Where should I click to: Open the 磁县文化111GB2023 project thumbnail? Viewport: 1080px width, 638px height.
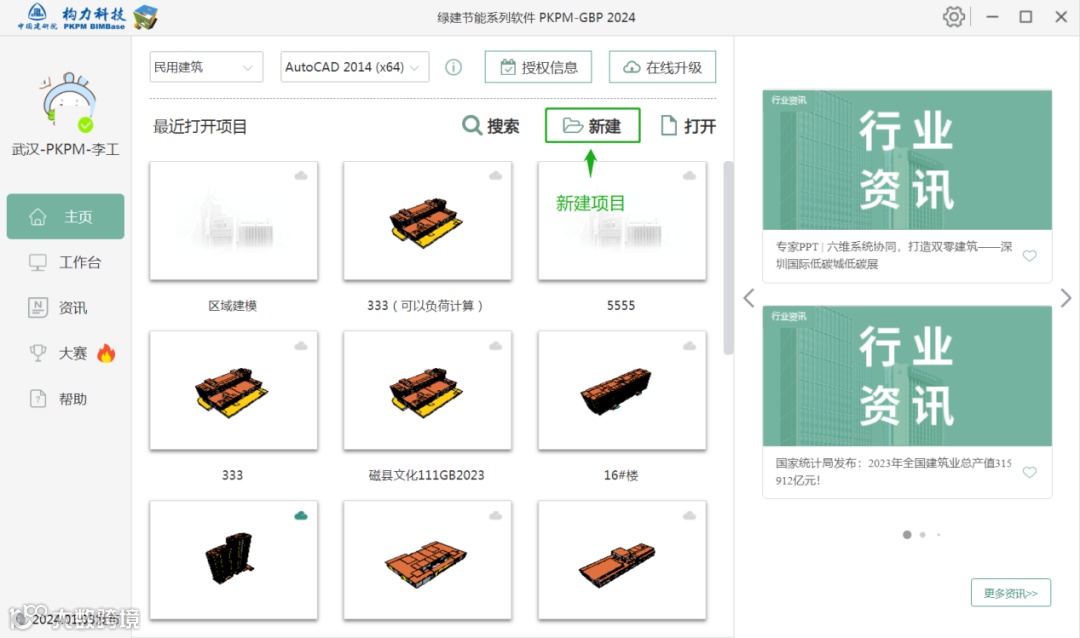[428, 391]
